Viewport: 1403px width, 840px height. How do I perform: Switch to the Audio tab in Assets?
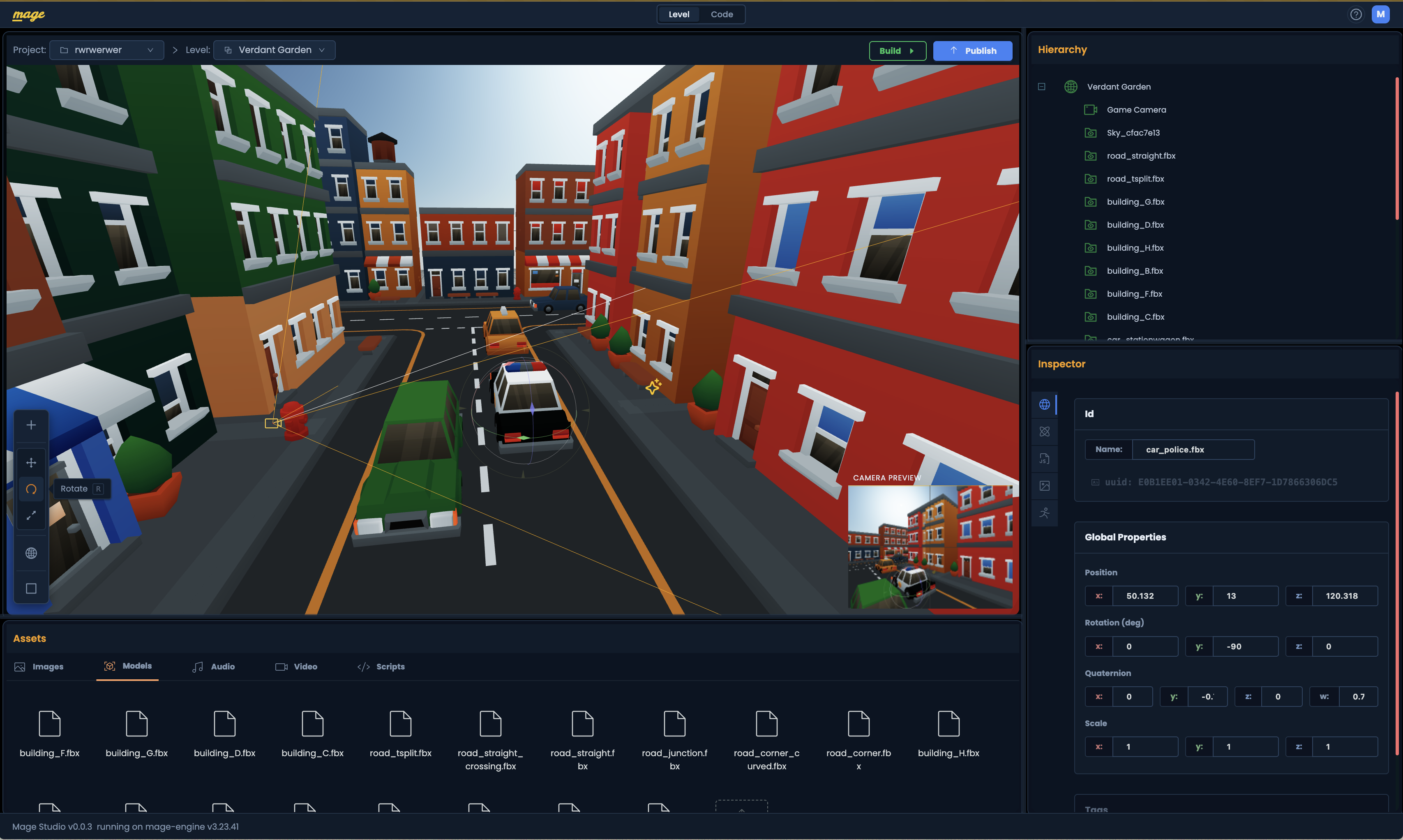point(214,666)
